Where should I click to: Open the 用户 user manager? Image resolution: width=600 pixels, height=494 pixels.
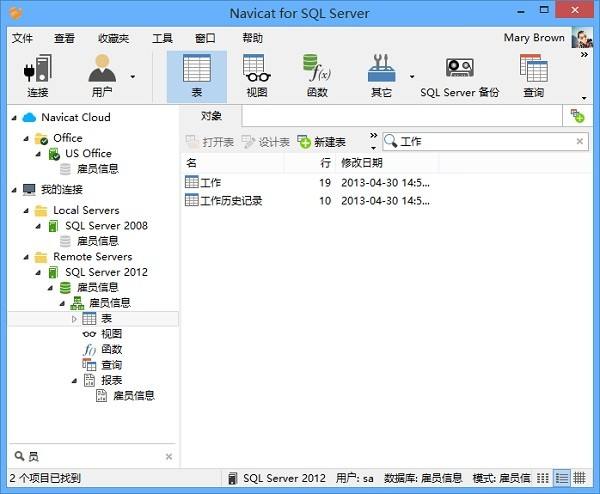point(102,77)
